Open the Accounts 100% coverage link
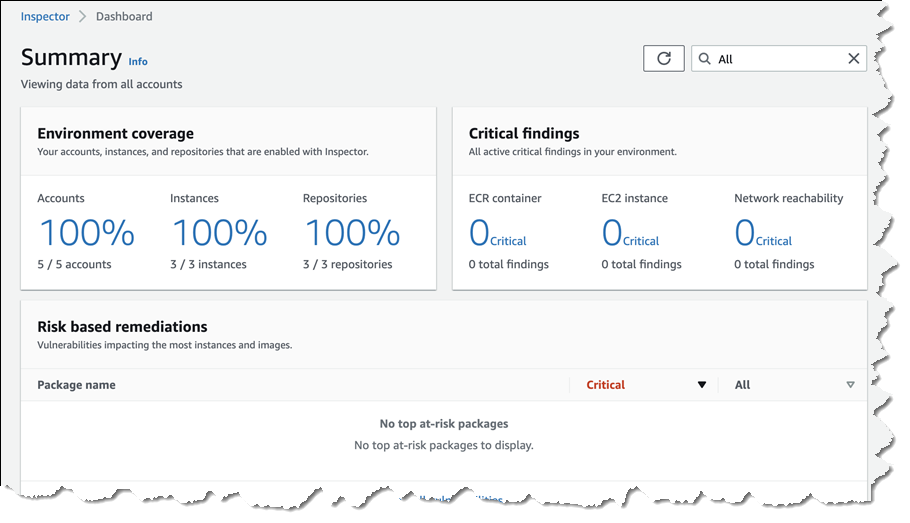Viewport: 910px width, 523px height. (x=86, y=234)
